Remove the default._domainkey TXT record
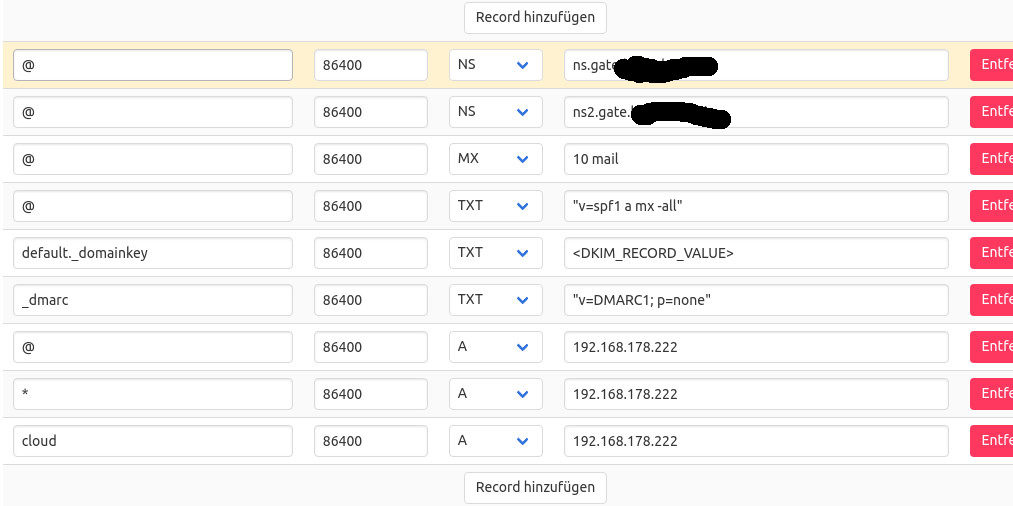1013x506 pixels. point(991,253)
